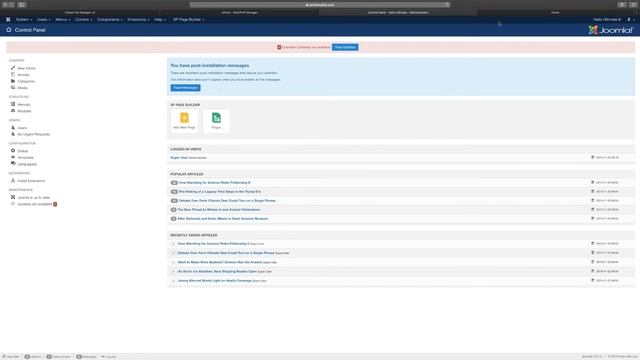Click the Install Extensions icon
The width and height of the screenshot is (640, 360).
13,181
